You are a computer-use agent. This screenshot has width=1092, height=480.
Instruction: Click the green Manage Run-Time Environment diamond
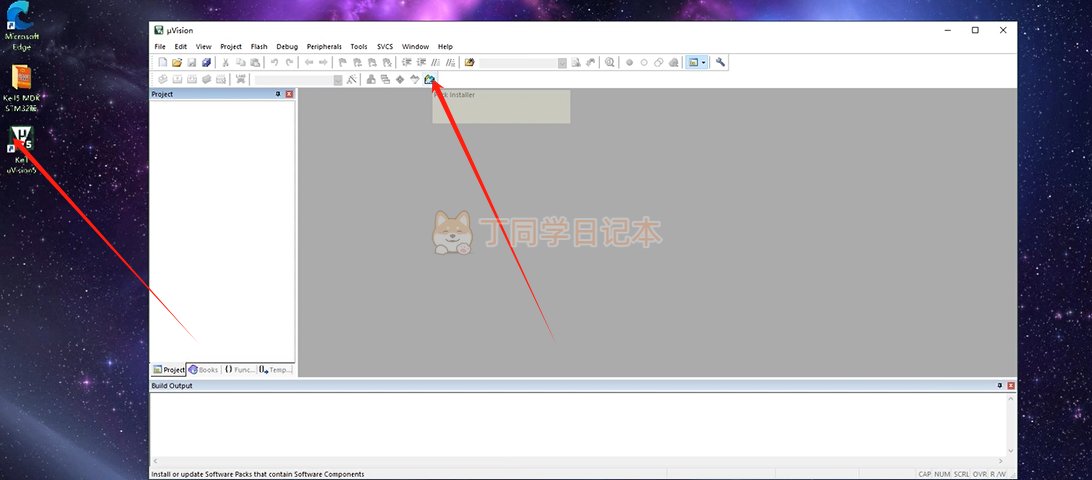[400, 79]
